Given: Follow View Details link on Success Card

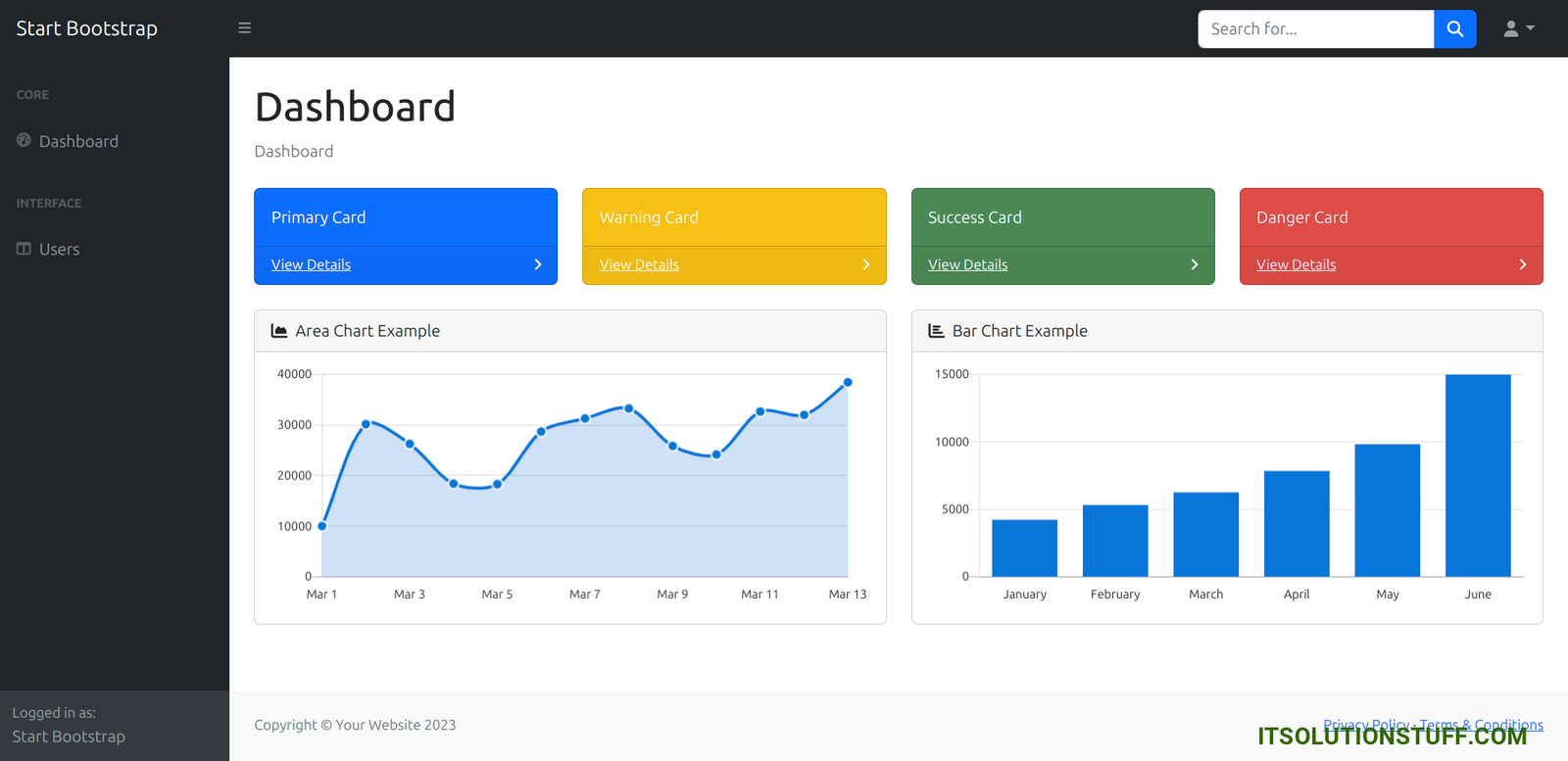Looking at the screenshot, I should click(x=967, y=264).
